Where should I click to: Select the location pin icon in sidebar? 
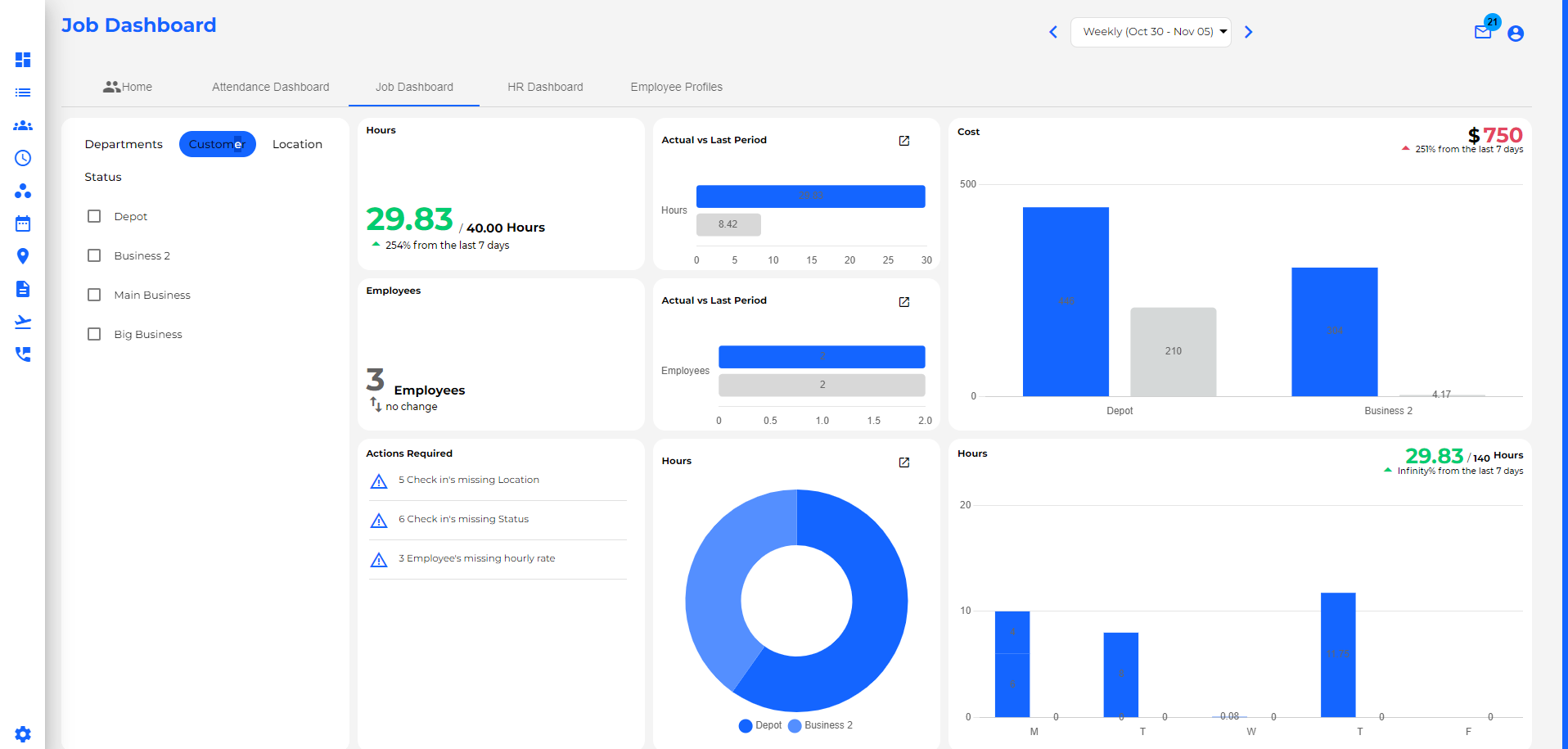tap(22, 255)
